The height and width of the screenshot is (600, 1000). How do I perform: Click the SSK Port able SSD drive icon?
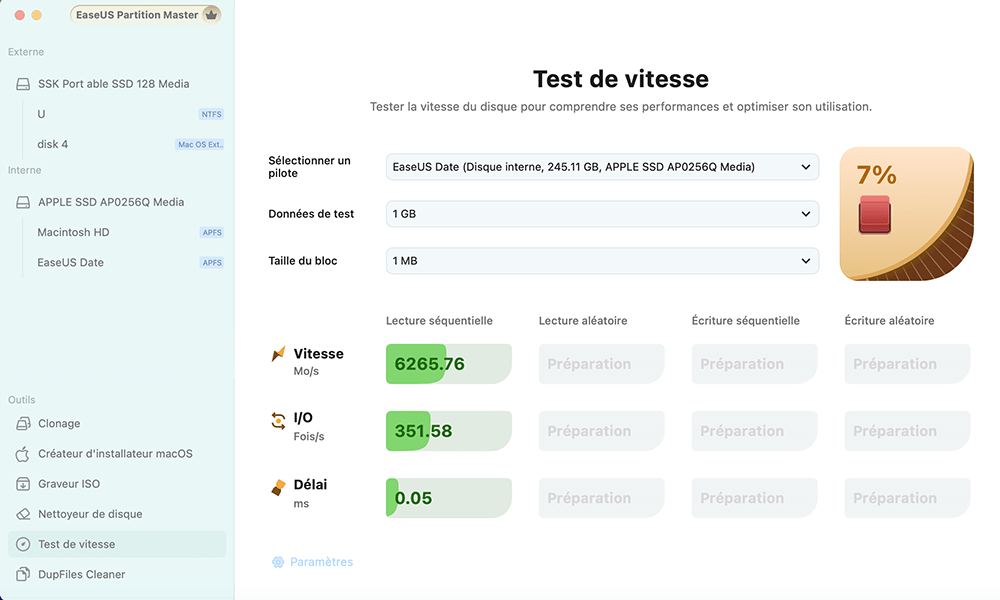click(23, 84)
